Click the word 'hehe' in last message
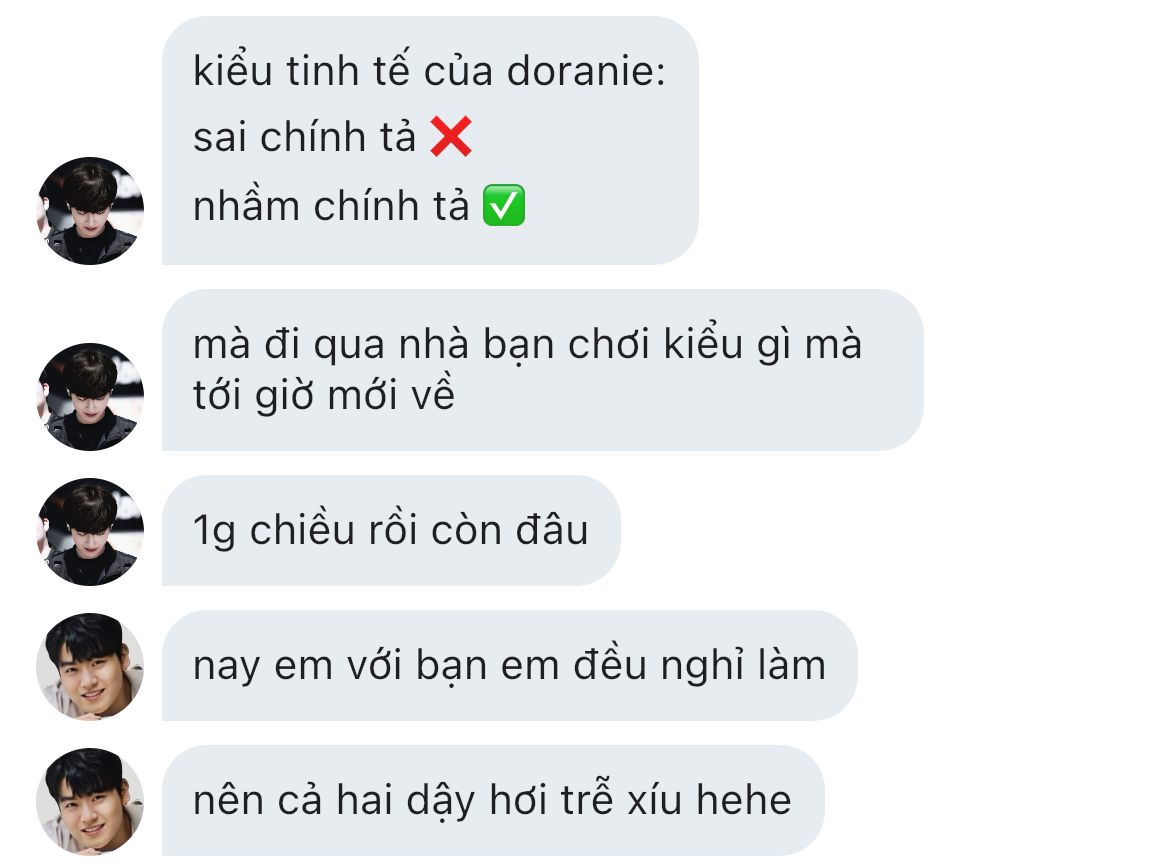1170x866 pixels. [743, 800]
